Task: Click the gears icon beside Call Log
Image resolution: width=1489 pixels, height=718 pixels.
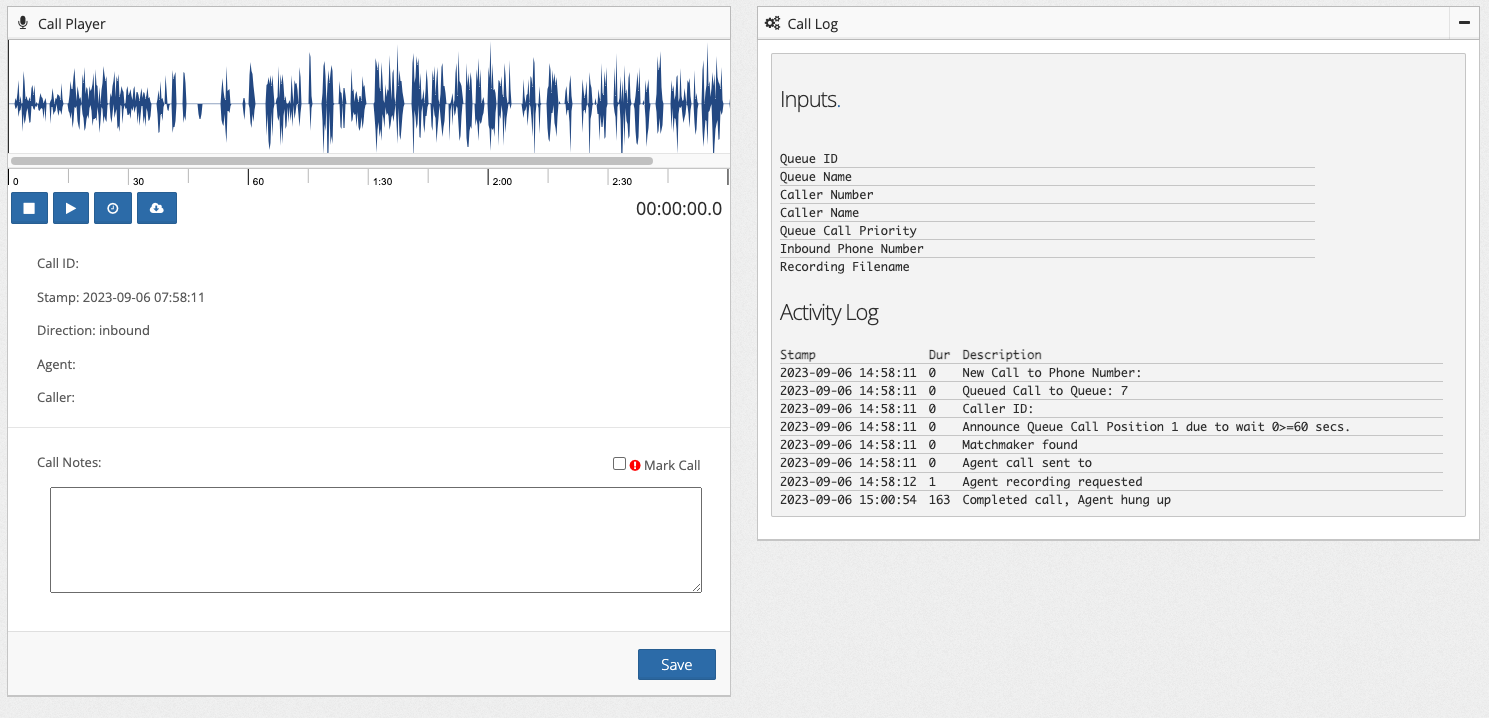Action: tap(772, 23)
